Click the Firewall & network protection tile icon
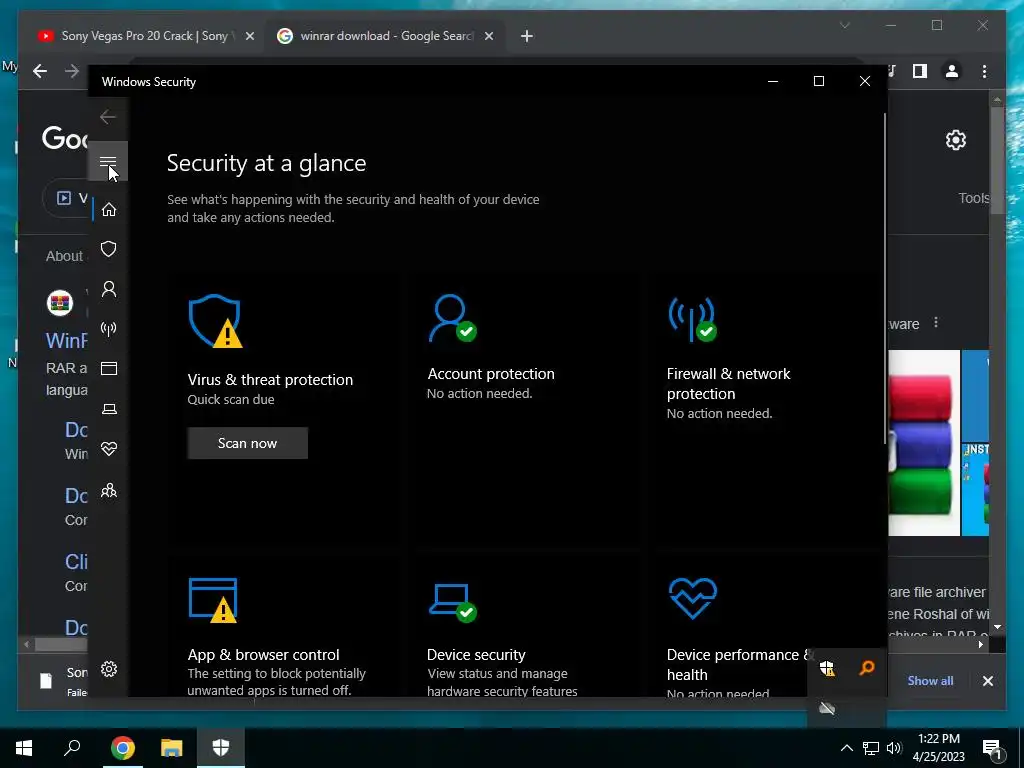This screenshot has height=768, width=1024. pyautogui.click(x=692, y=319)
